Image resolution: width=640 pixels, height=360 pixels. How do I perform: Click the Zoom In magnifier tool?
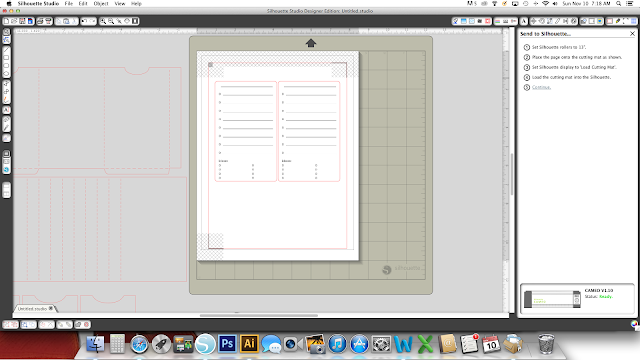pos(103,21)
